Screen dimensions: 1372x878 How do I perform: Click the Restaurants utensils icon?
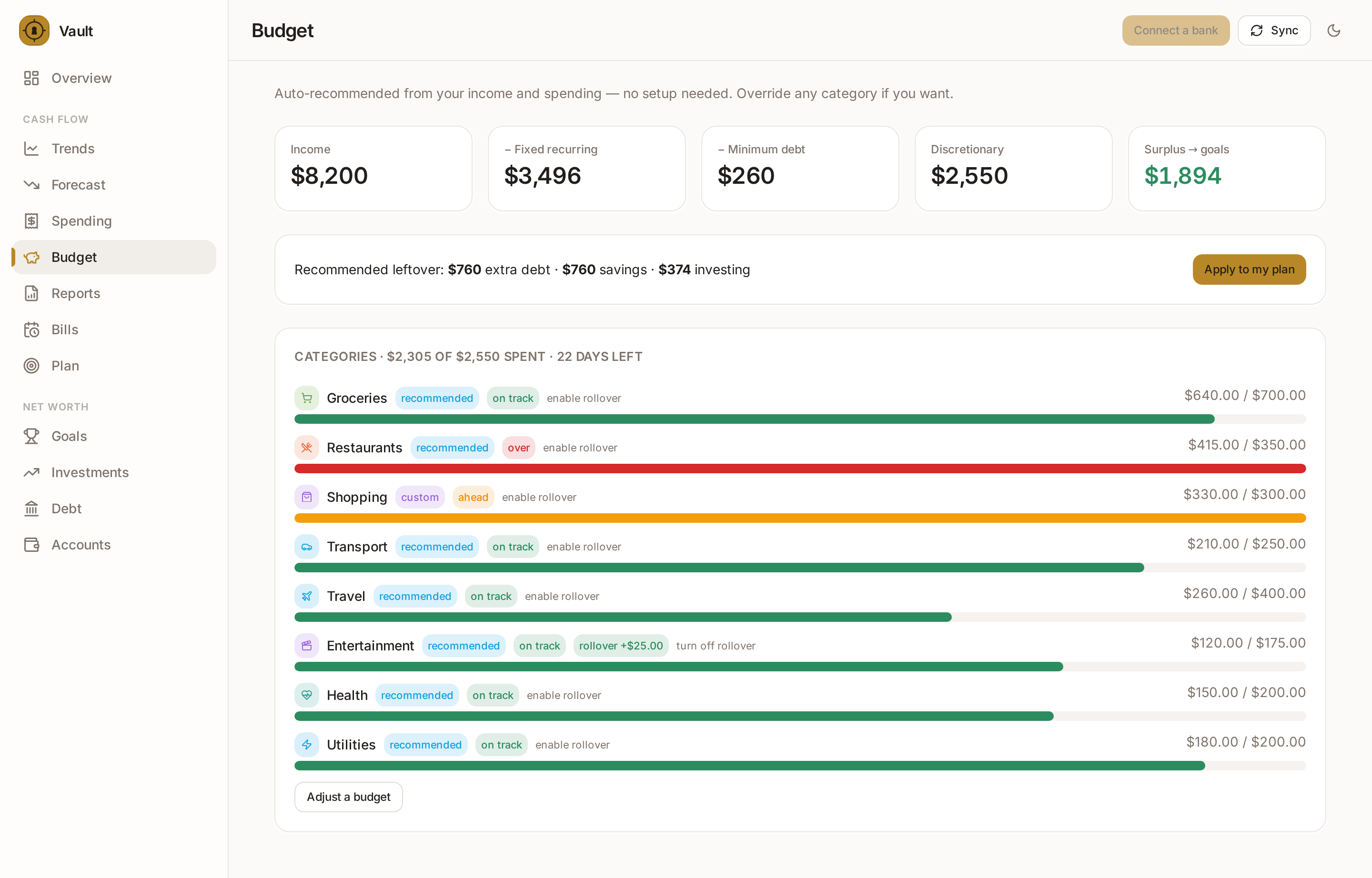(307, 448)
